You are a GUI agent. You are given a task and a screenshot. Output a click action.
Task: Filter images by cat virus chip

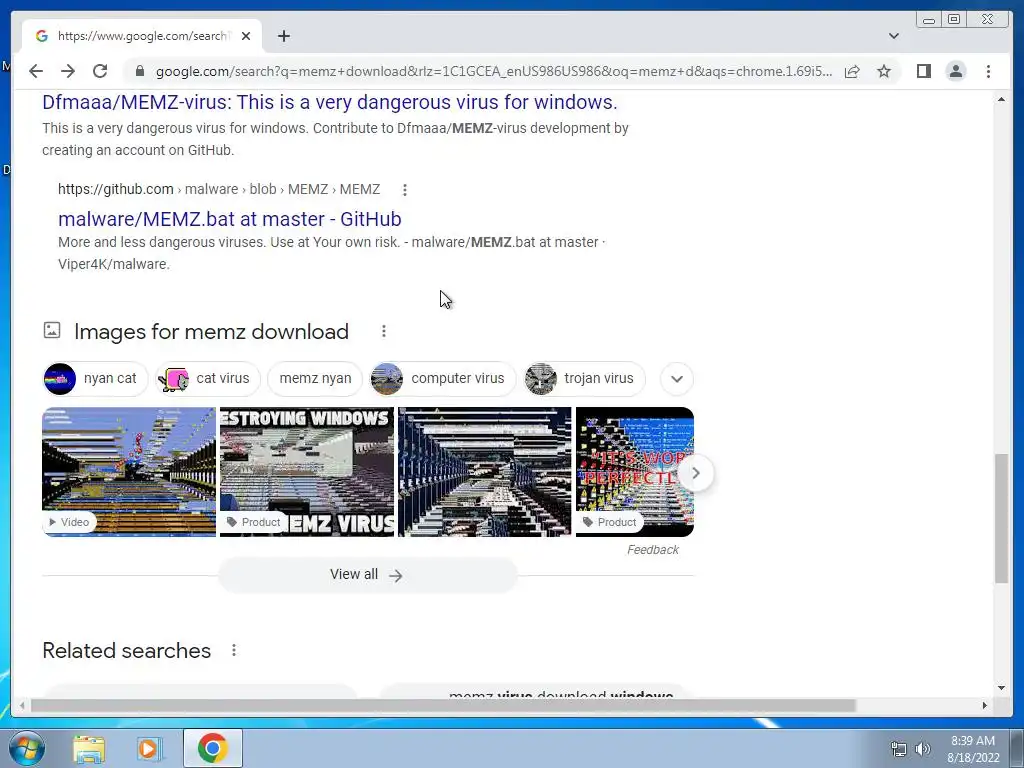(208, 378)
